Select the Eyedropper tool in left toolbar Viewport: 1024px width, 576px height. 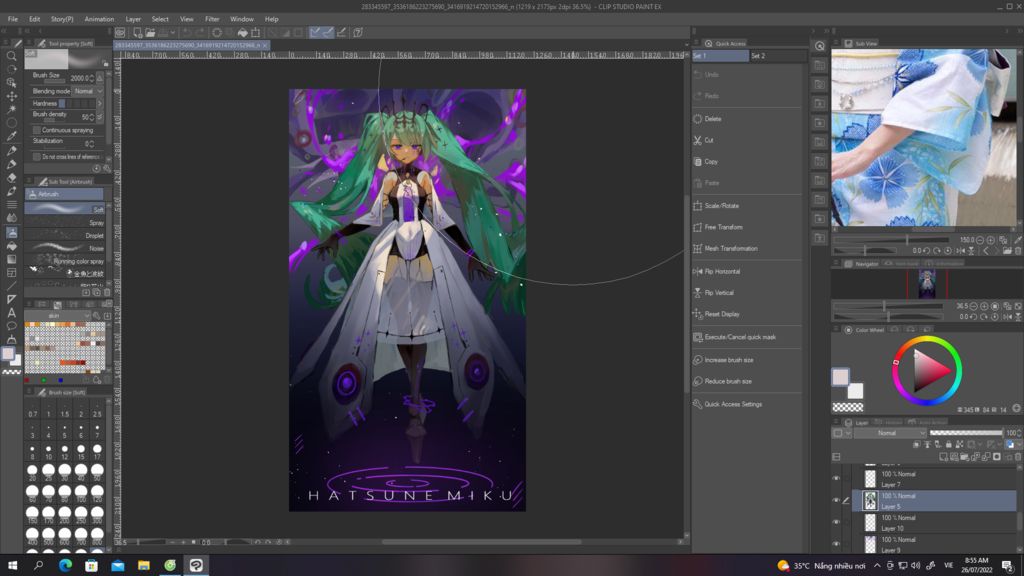11,136
